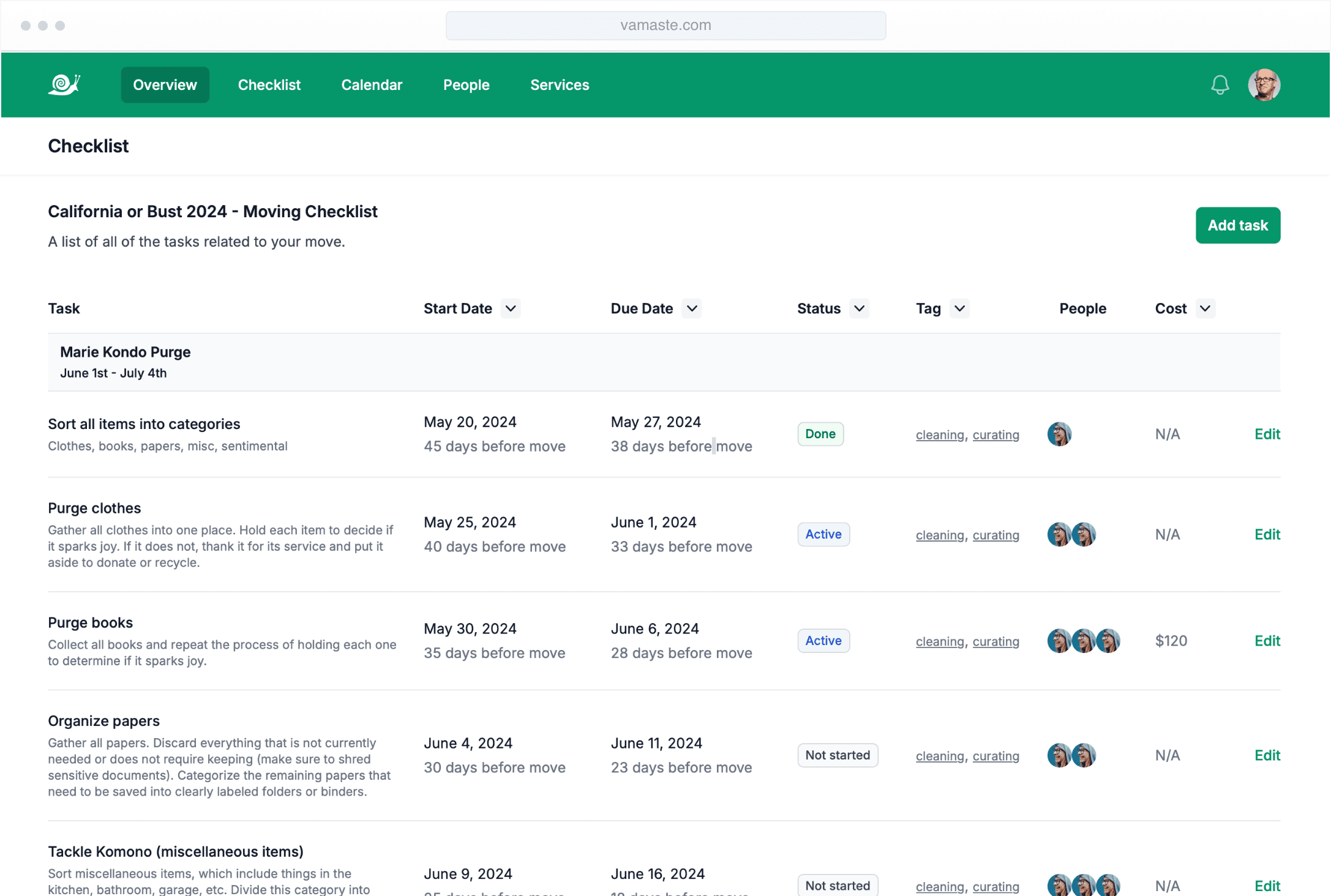Switch to the Calendar tab

click(372, 85)
